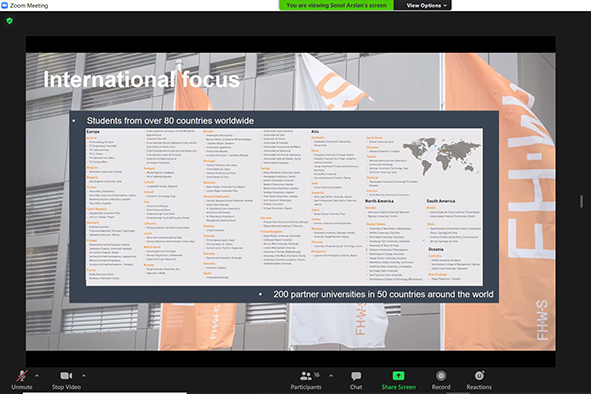
Task: Open the Participants panel
Action: pyautogui.click(x=306, y=379)
